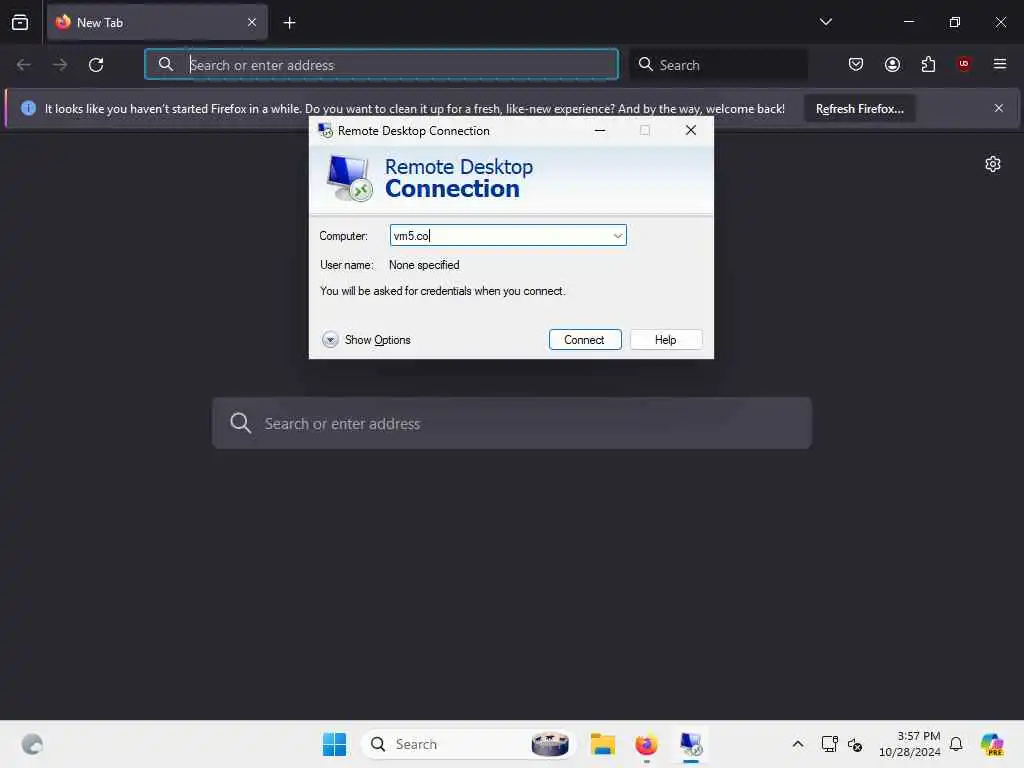Viewport: 1024px width, 768px height.
Task: Click the widgets icon on taskbar left
Action: pos(32,744)
